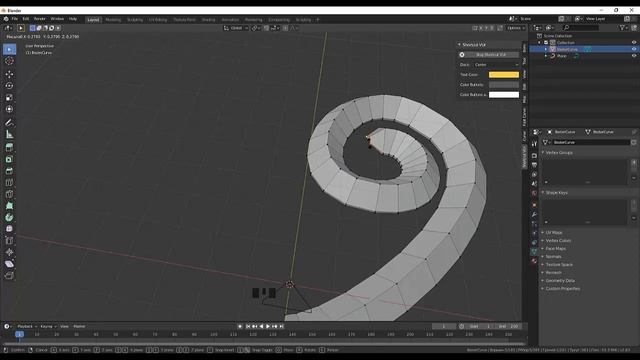Toggle visibility of Plane in outliner
This screenshot has height=360, width=640.
tap(634, 56)
